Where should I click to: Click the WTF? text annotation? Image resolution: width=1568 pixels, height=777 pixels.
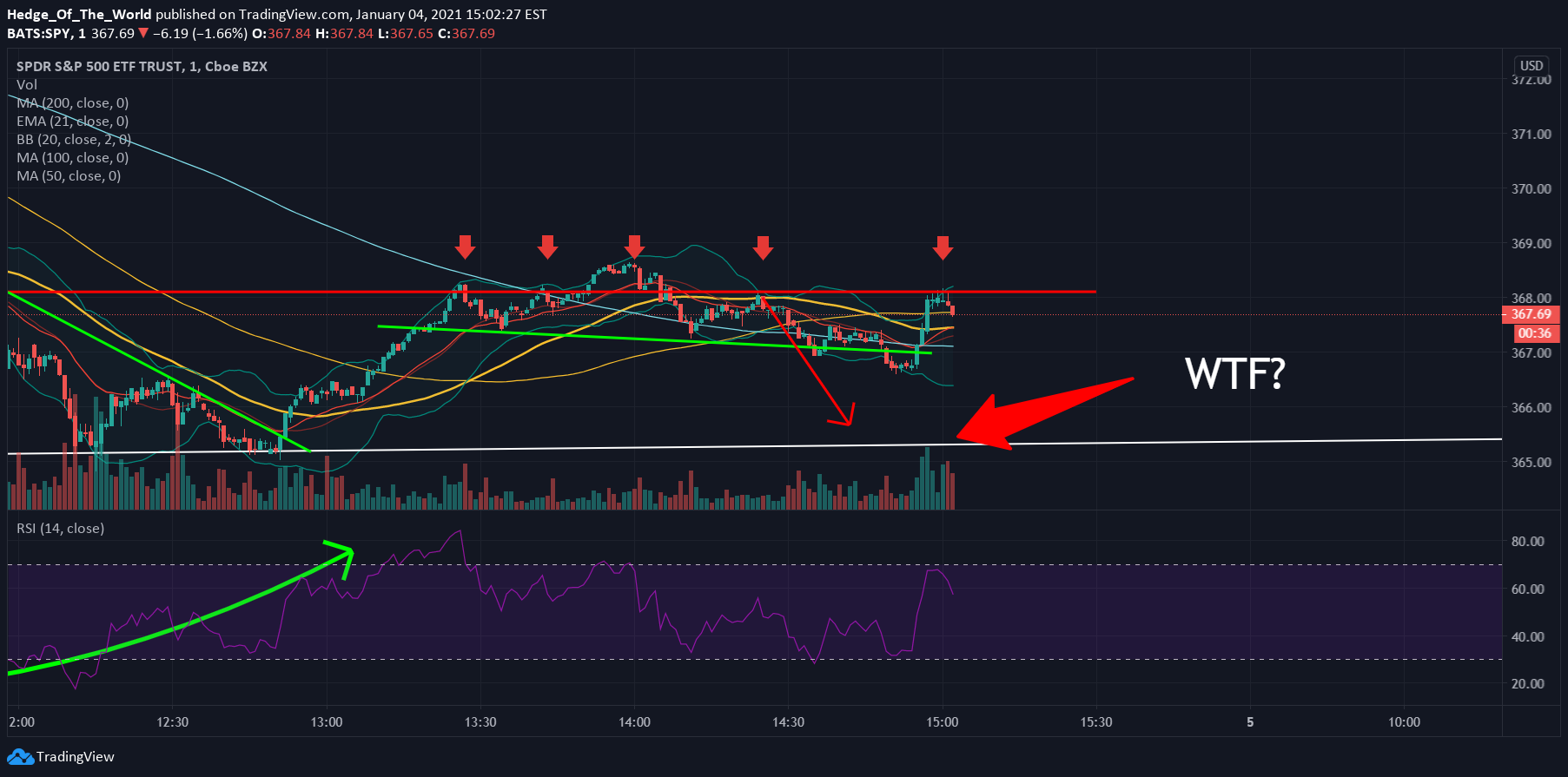(1234, 373)
